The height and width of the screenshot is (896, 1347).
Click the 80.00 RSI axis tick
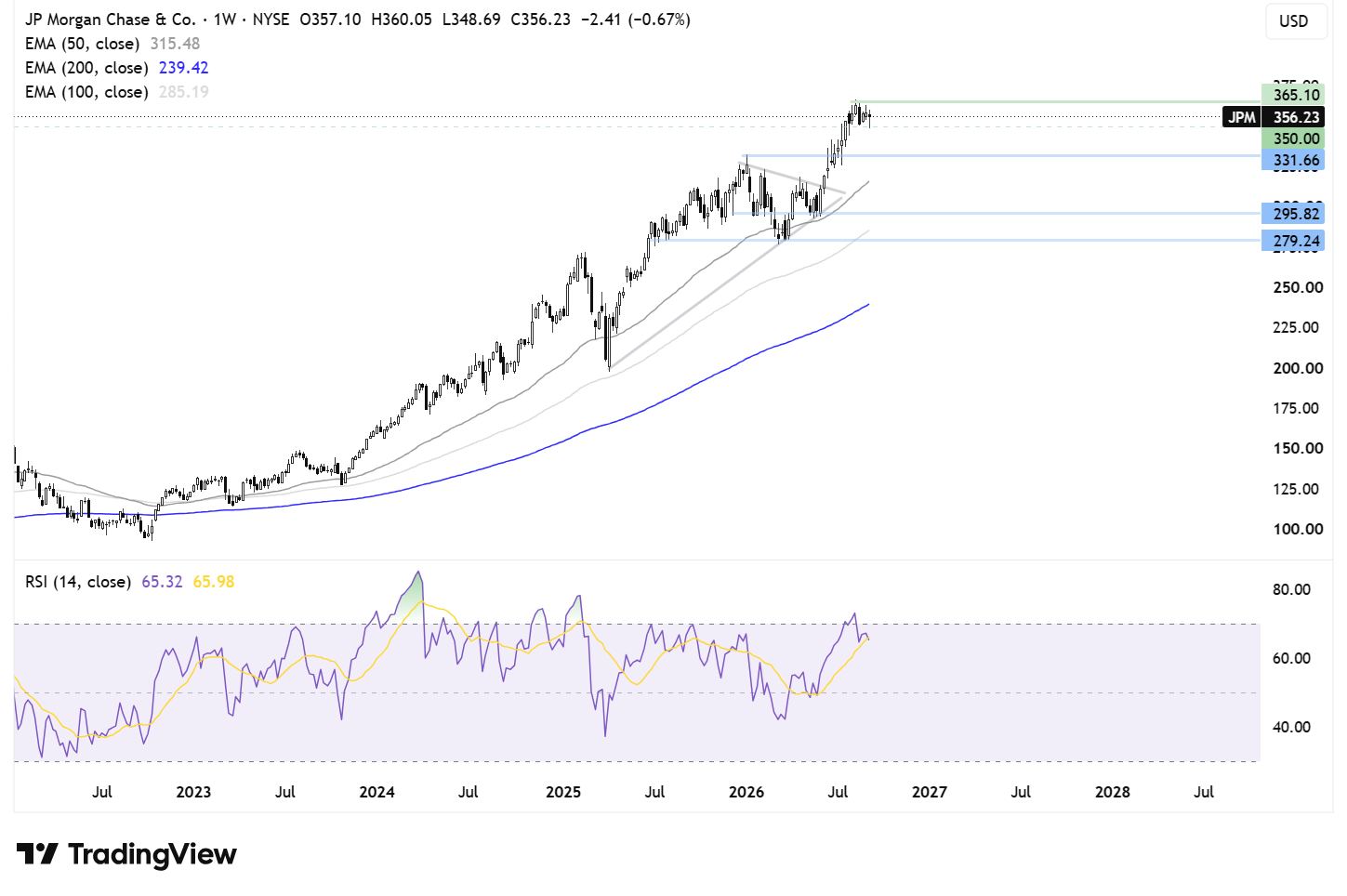click(x=1291, y=589)
